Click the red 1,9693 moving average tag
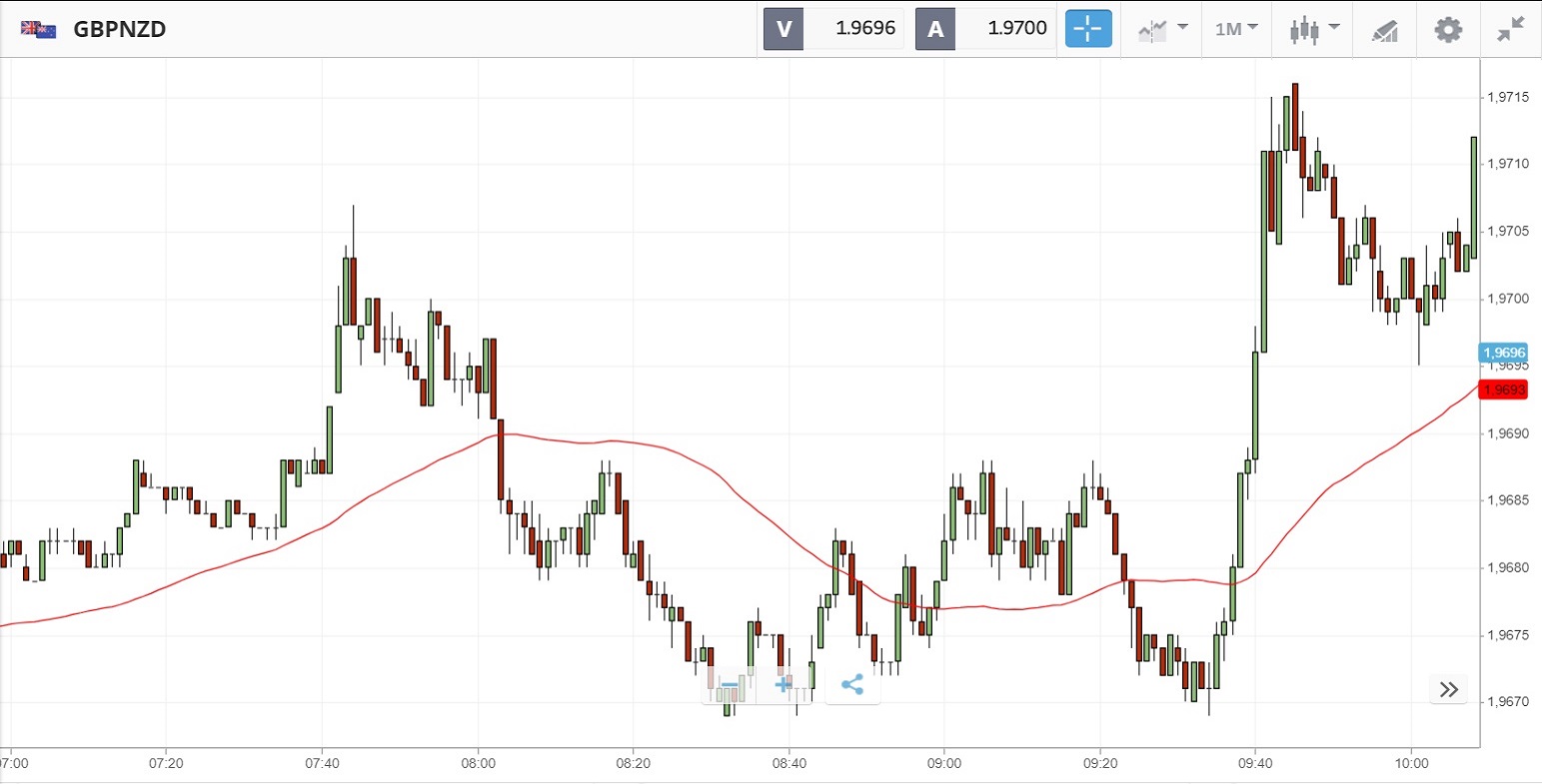The height and width of the screenshot is (784, 1542). (1503, 390)
